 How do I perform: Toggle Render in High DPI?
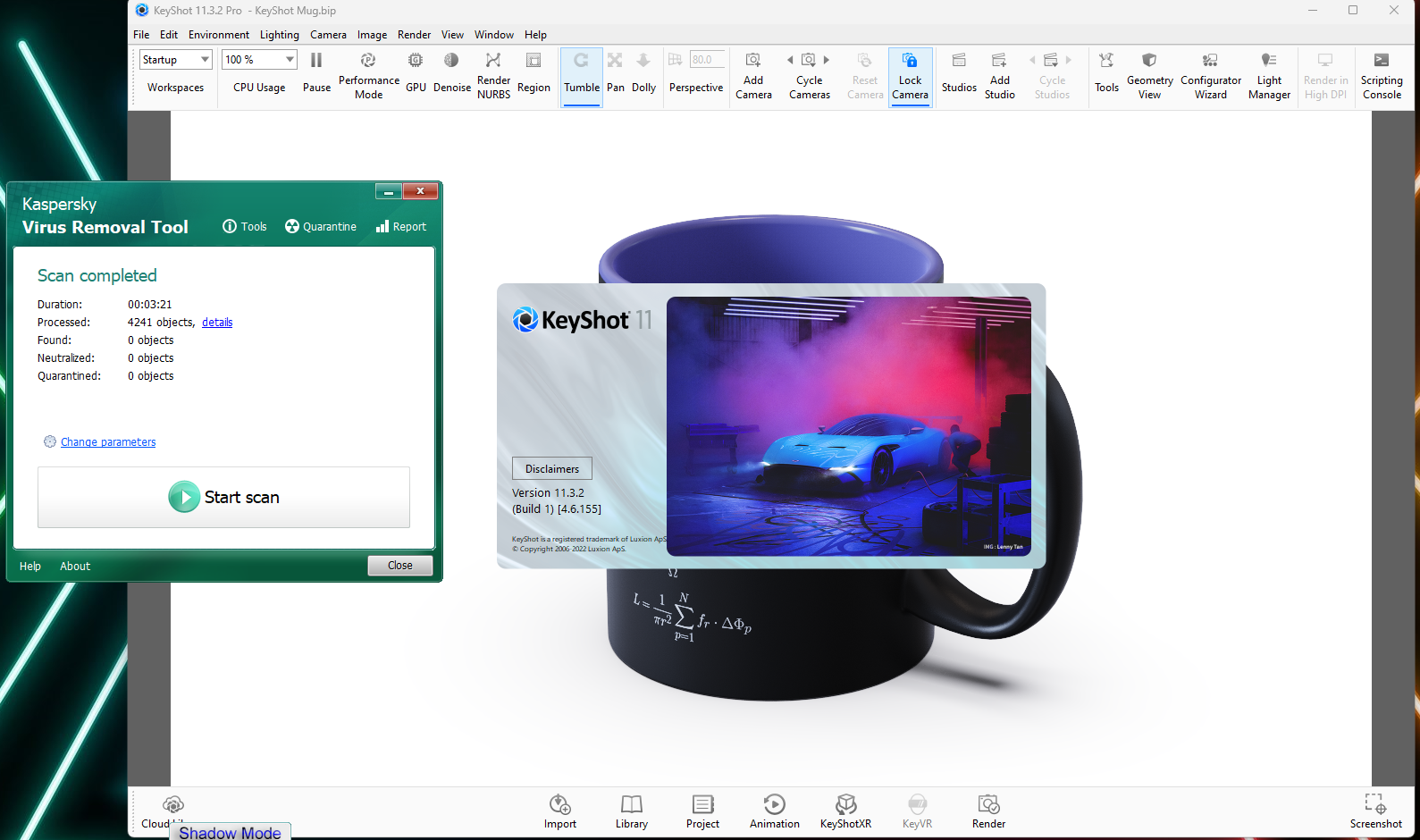click(x=1325, y=75)
